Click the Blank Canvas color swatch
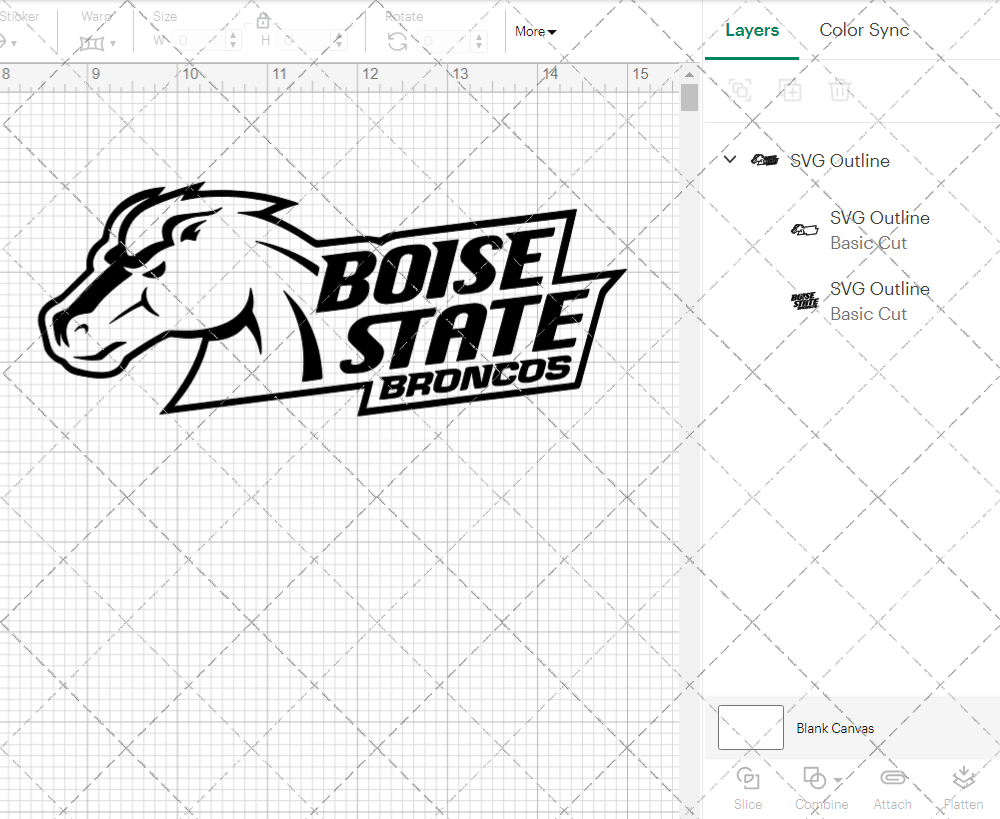The image size is (1000, 819). (750, 727)
